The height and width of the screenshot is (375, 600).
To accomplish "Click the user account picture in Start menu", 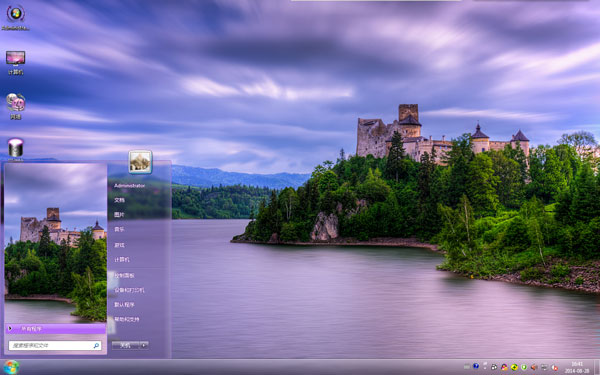I will [x=140, y=162].
